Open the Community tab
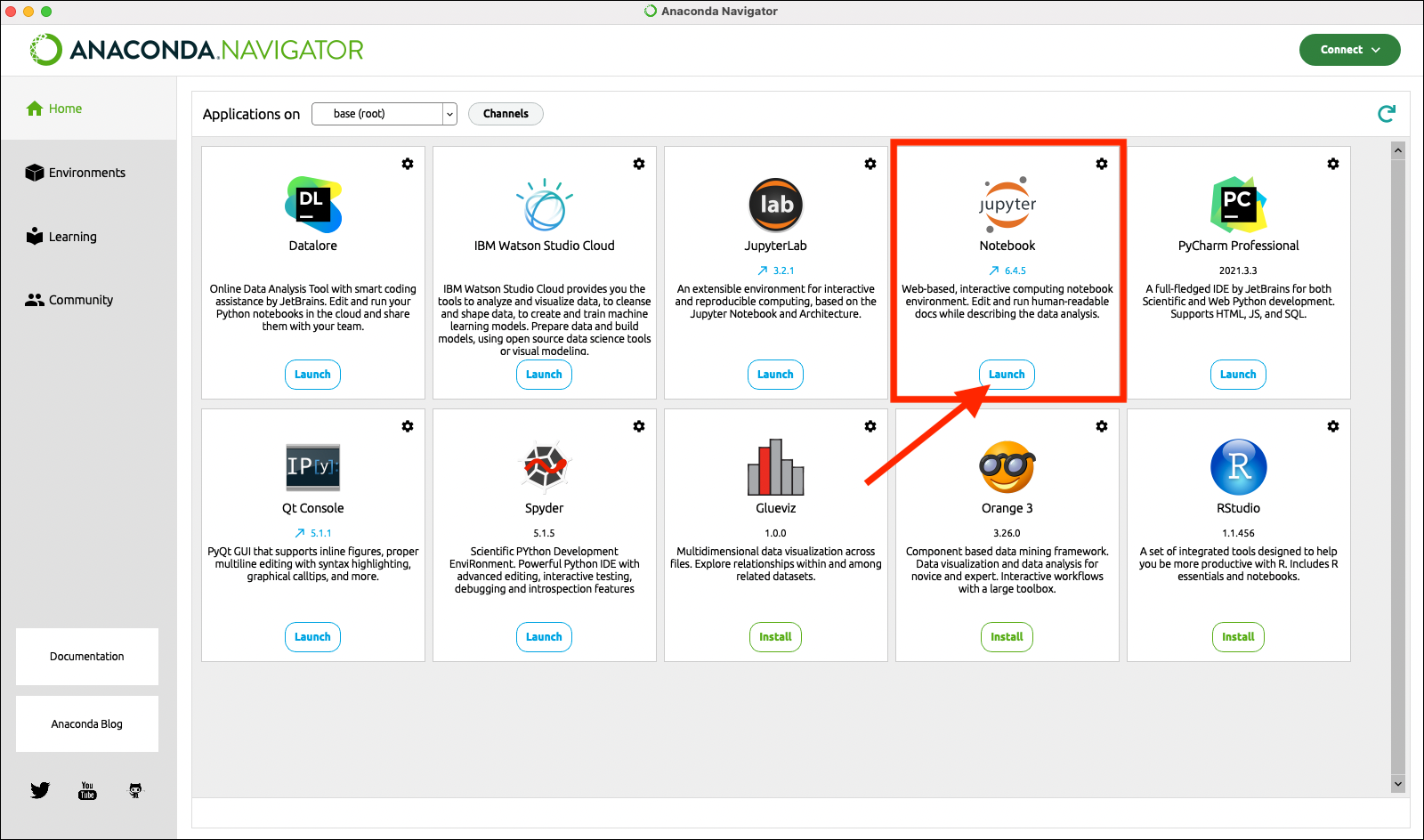This screenshot has height=840, width=1424. point(69,300)
